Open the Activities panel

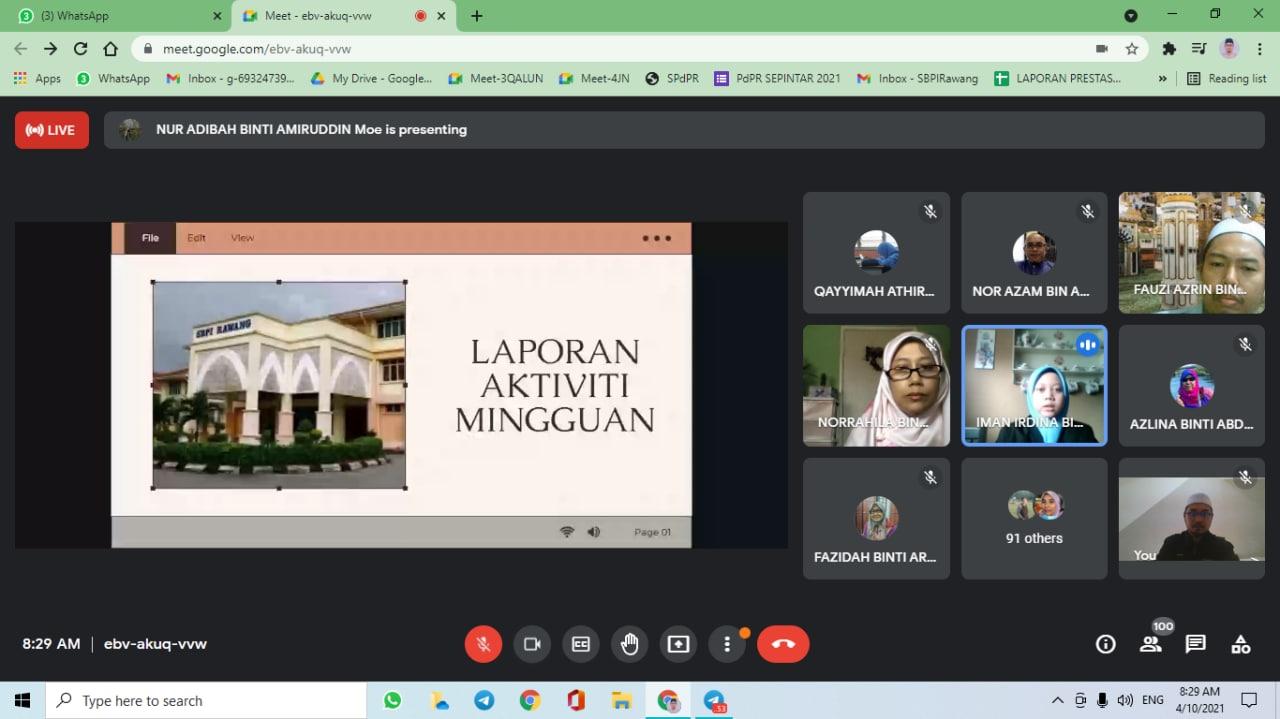pyautogui.click(x=1240, y=644)
